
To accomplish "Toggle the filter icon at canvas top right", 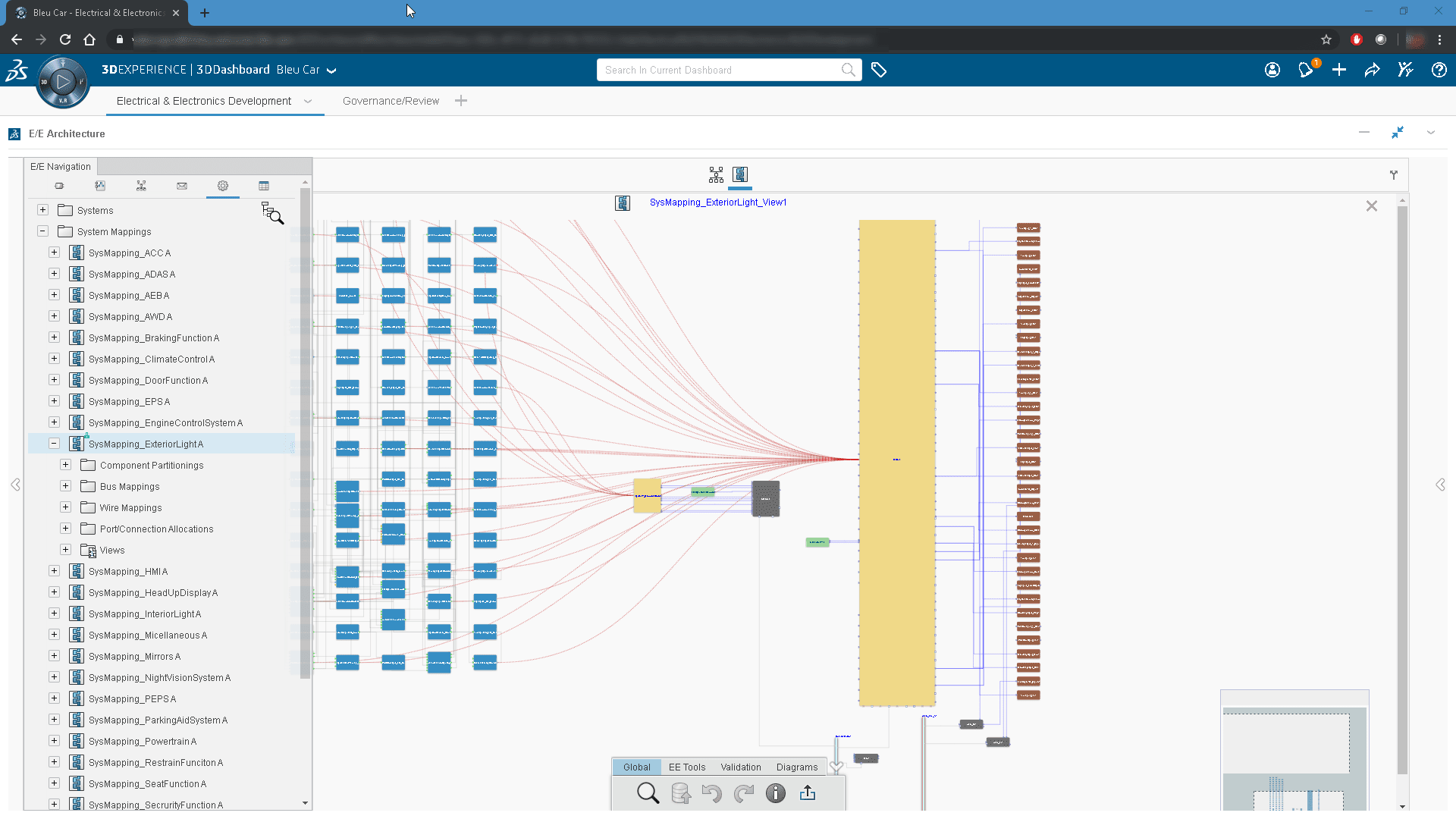I will pyautogui.click(x=1394, y=175).
